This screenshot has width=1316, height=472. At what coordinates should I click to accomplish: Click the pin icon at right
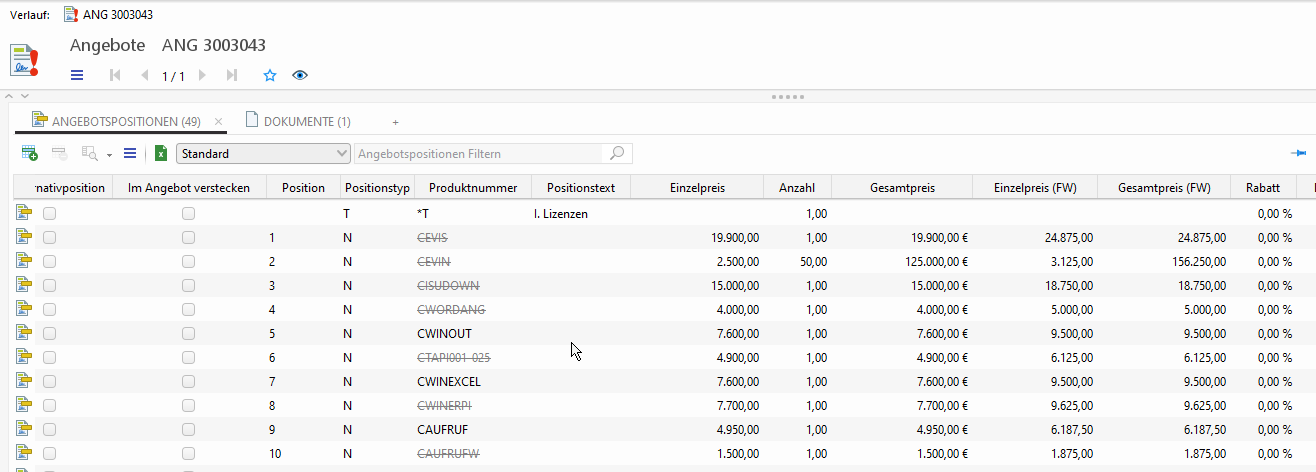(x=1299, y=154)
